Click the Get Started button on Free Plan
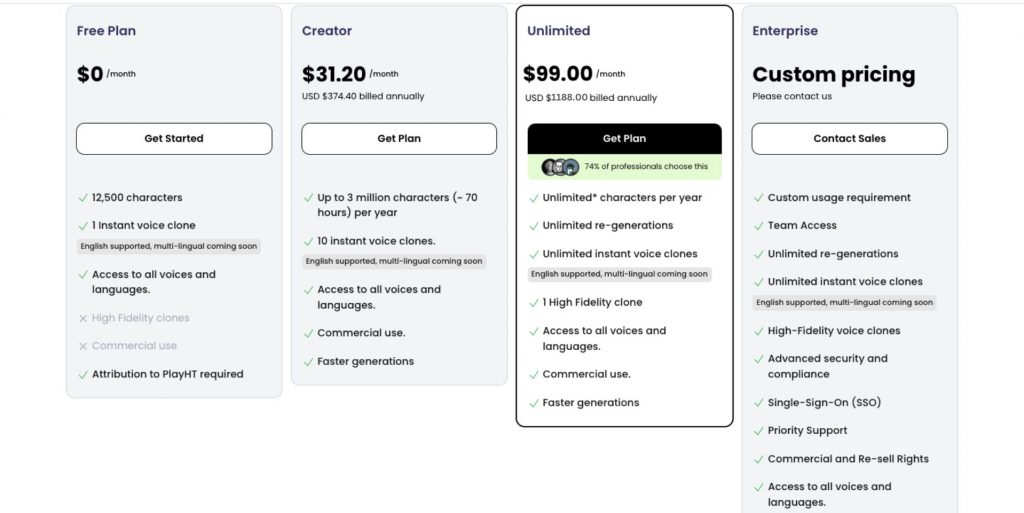The image size is (1024, 513). pyautogui.click(x=174, y=138)
